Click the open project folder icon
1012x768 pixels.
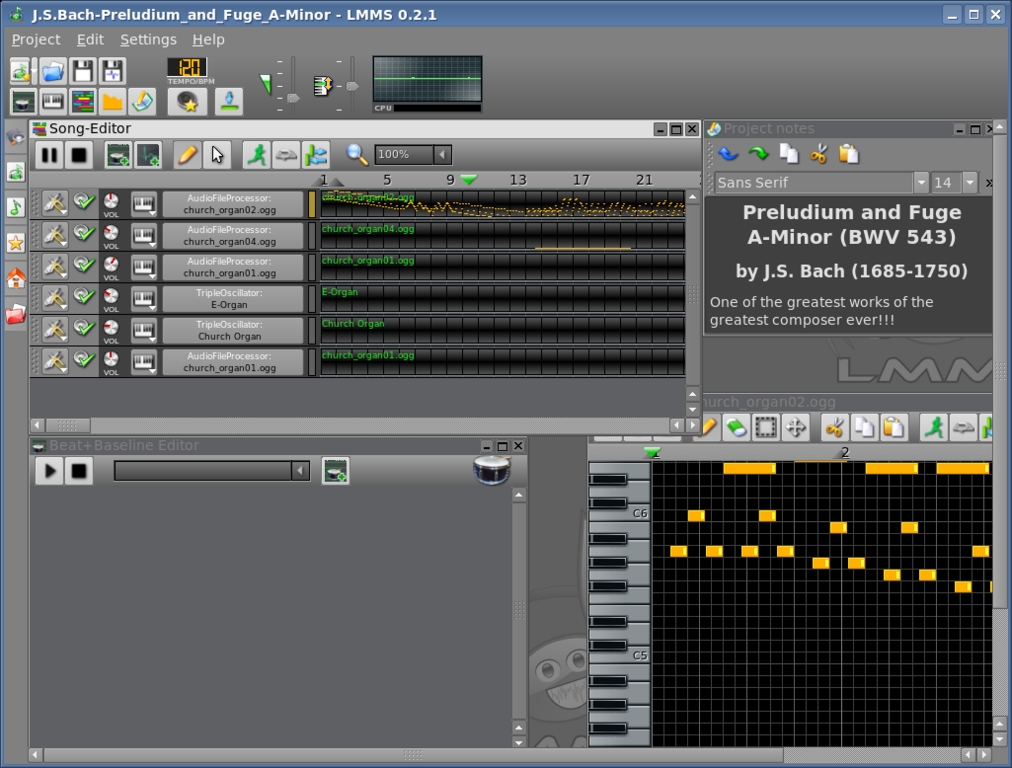tap(53, 70)
